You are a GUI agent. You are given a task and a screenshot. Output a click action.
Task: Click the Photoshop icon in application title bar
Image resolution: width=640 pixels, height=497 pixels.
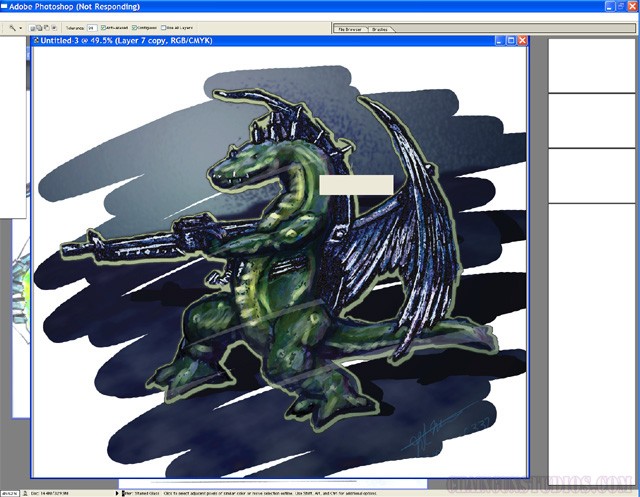pyautogui.click(x=5, y=6)
